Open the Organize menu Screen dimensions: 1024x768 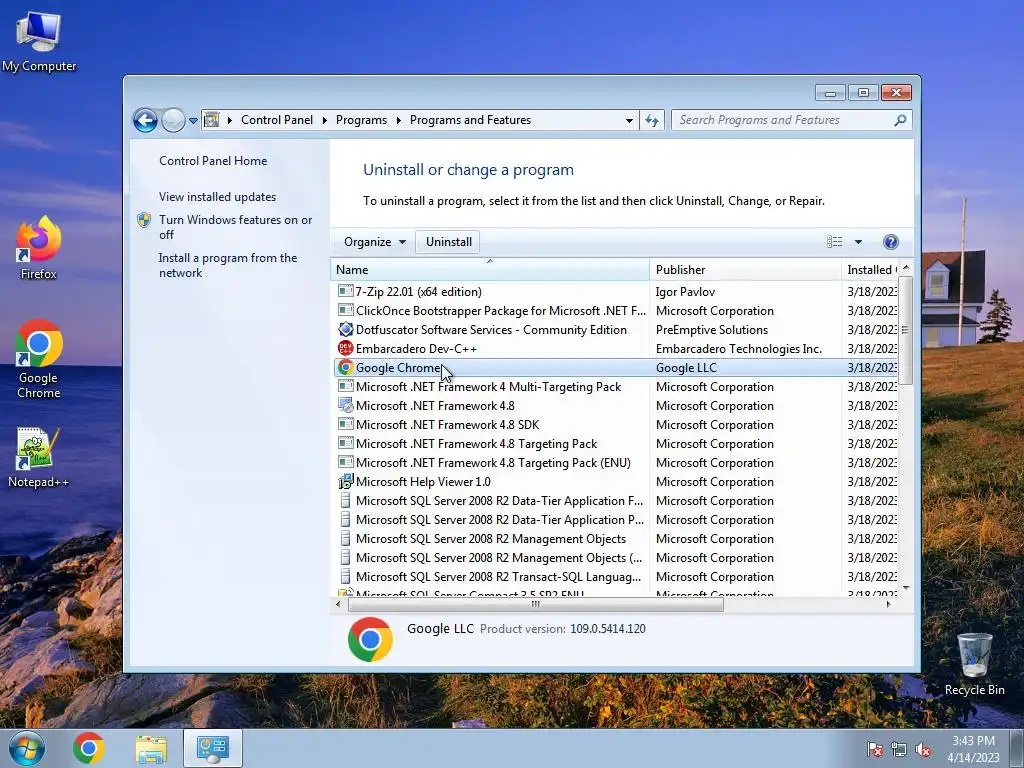(x=375, y=242)
